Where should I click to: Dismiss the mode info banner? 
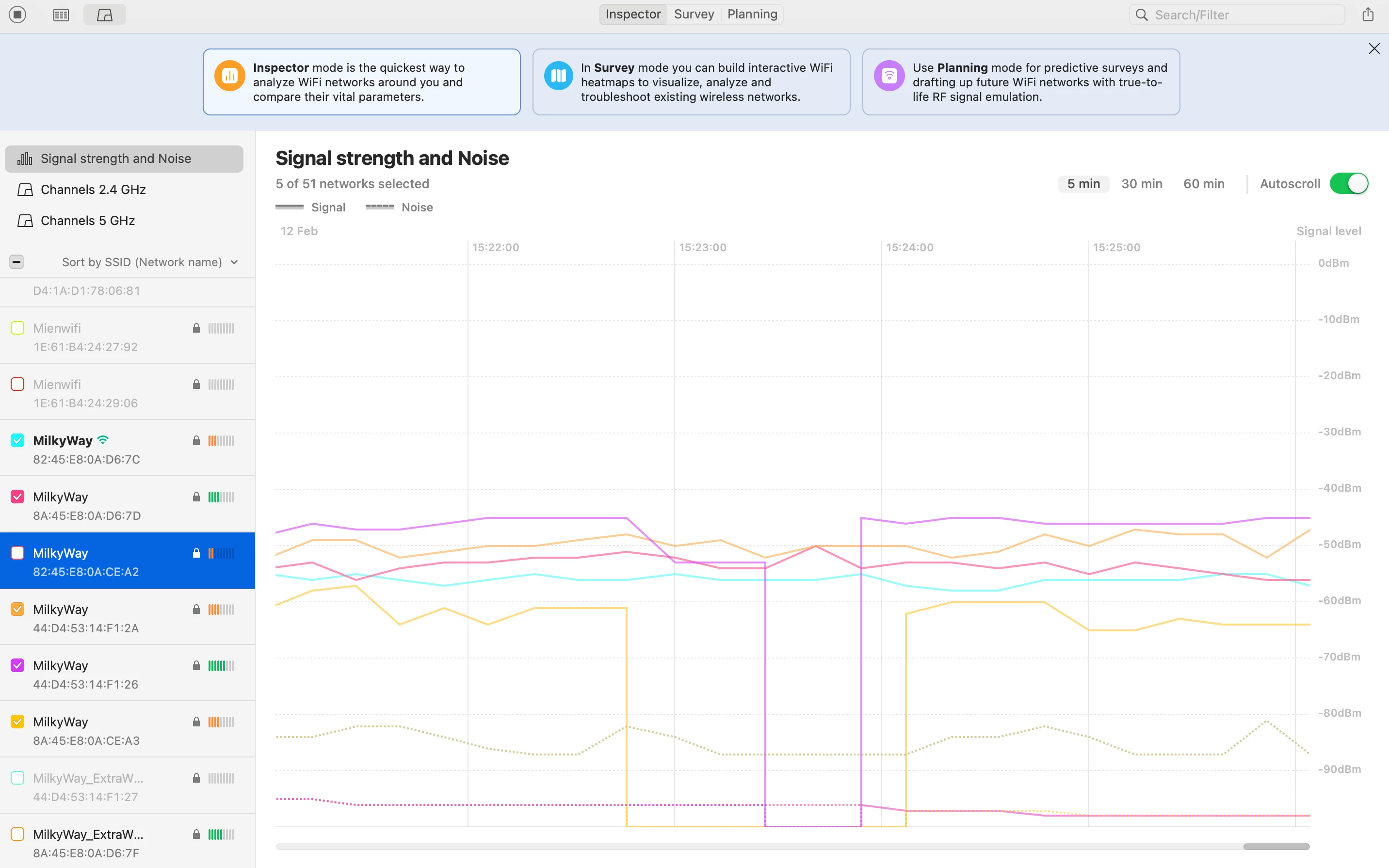click(1373, 49)
